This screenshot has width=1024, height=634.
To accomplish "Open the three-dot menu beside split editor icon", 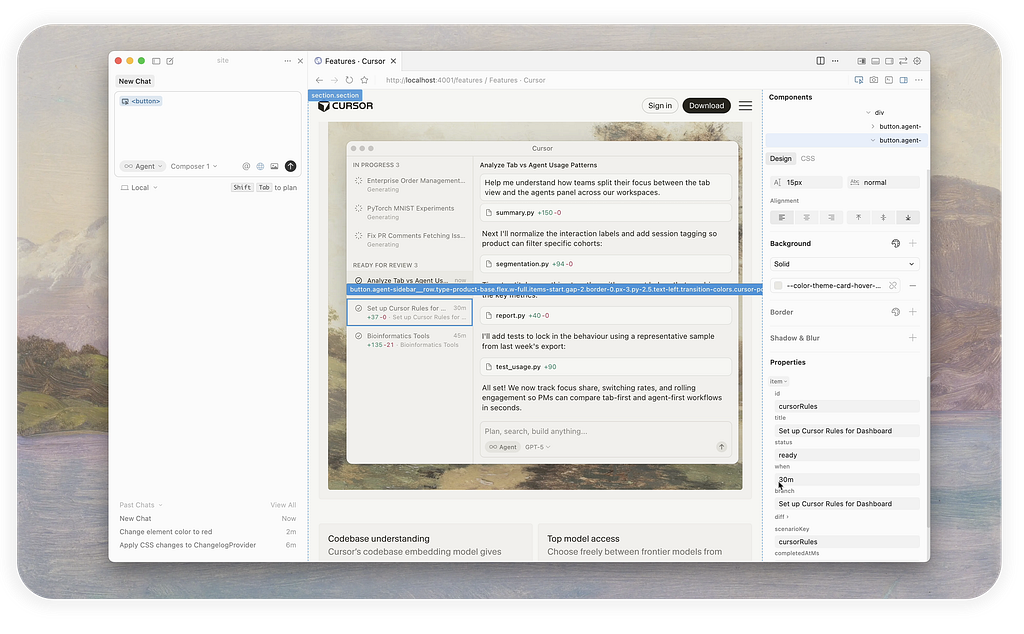I will (x=835, y=61).
